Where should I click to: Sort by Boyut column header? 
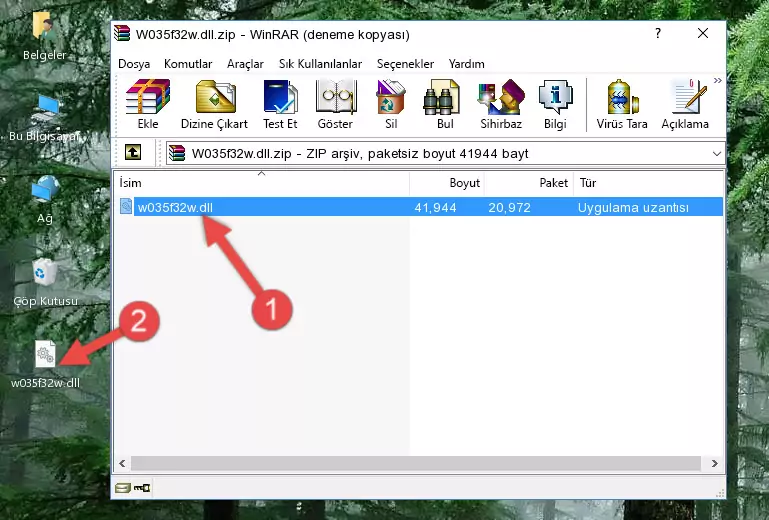tap(447, 182)
